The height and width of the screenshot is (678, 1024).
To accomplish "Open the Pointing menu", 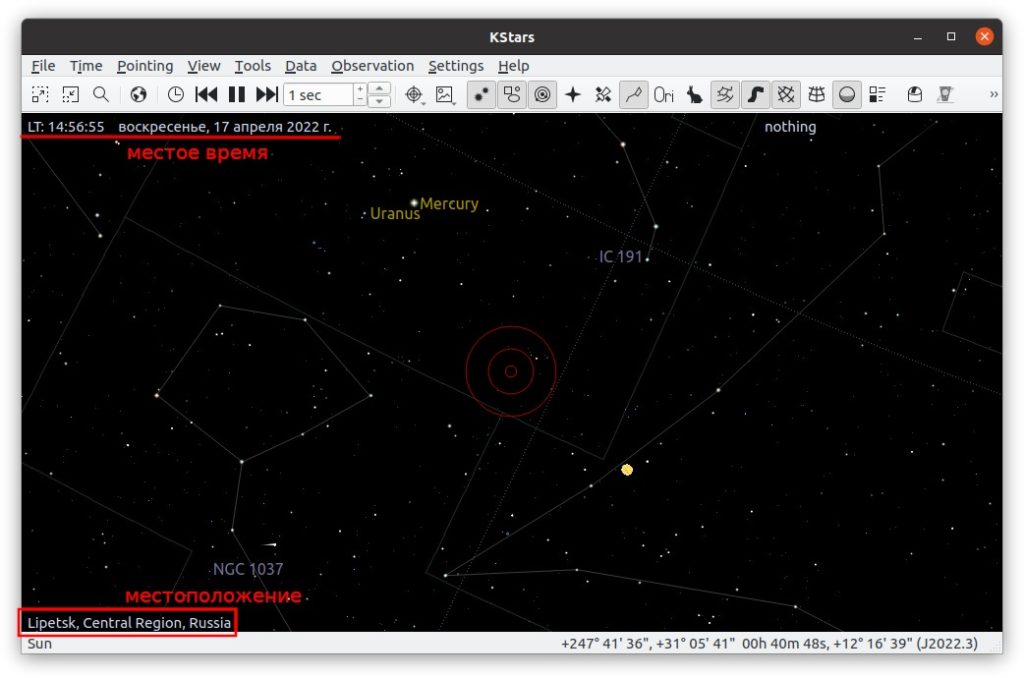I will (145, 66).
